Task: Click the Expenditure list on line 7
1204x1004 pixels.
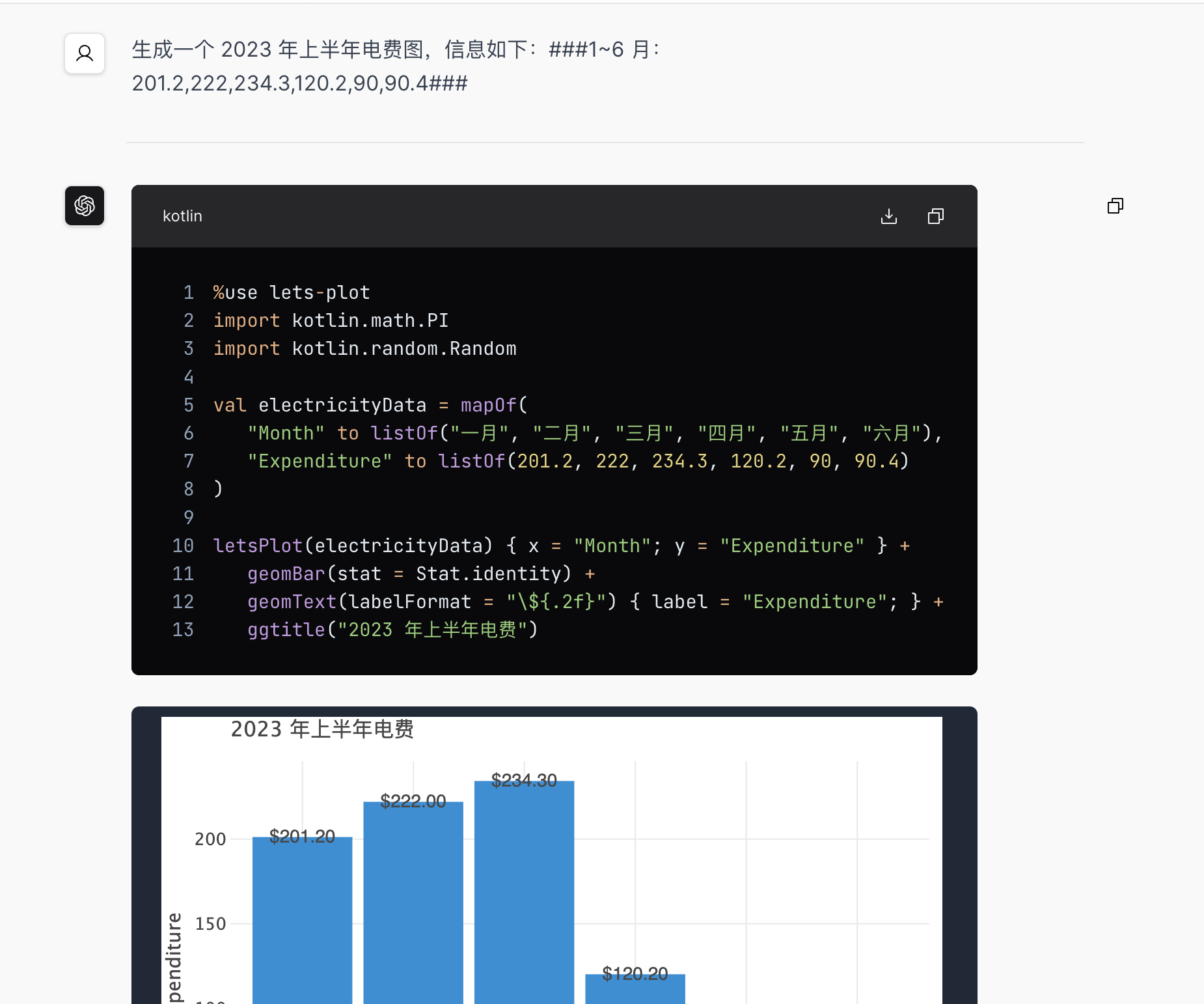Action: (x=674, y=461)
